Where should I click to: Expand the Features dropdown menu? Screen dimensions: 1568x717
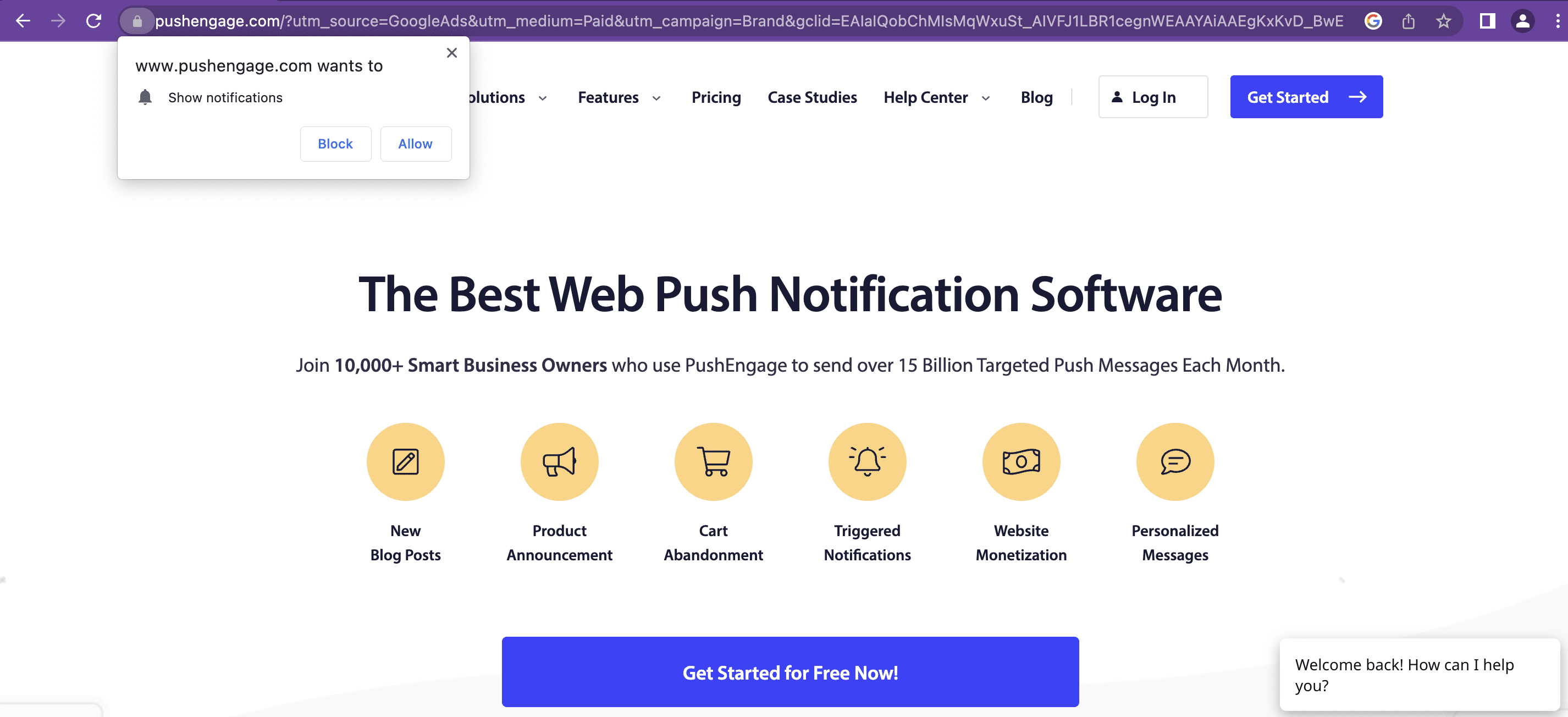620,97
